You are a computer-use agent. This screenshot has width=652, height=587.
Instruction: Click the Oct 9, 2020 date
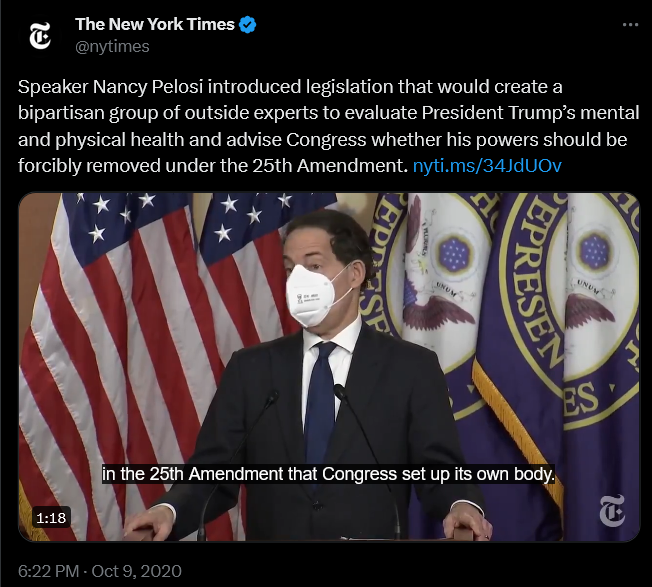[x=136, y=571]
